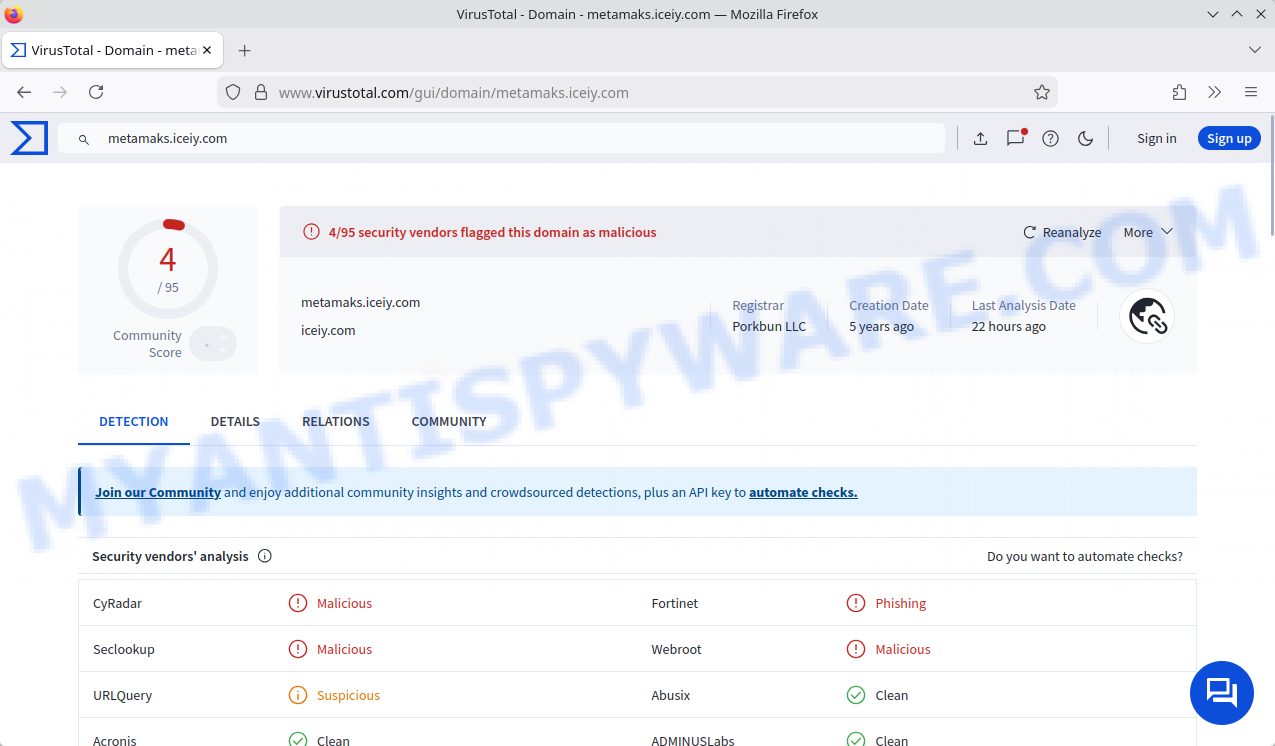This screenshot has height=746, width=1275.
Task: Open the Firefox hamburger application menu
Action: coord(1250,92)
